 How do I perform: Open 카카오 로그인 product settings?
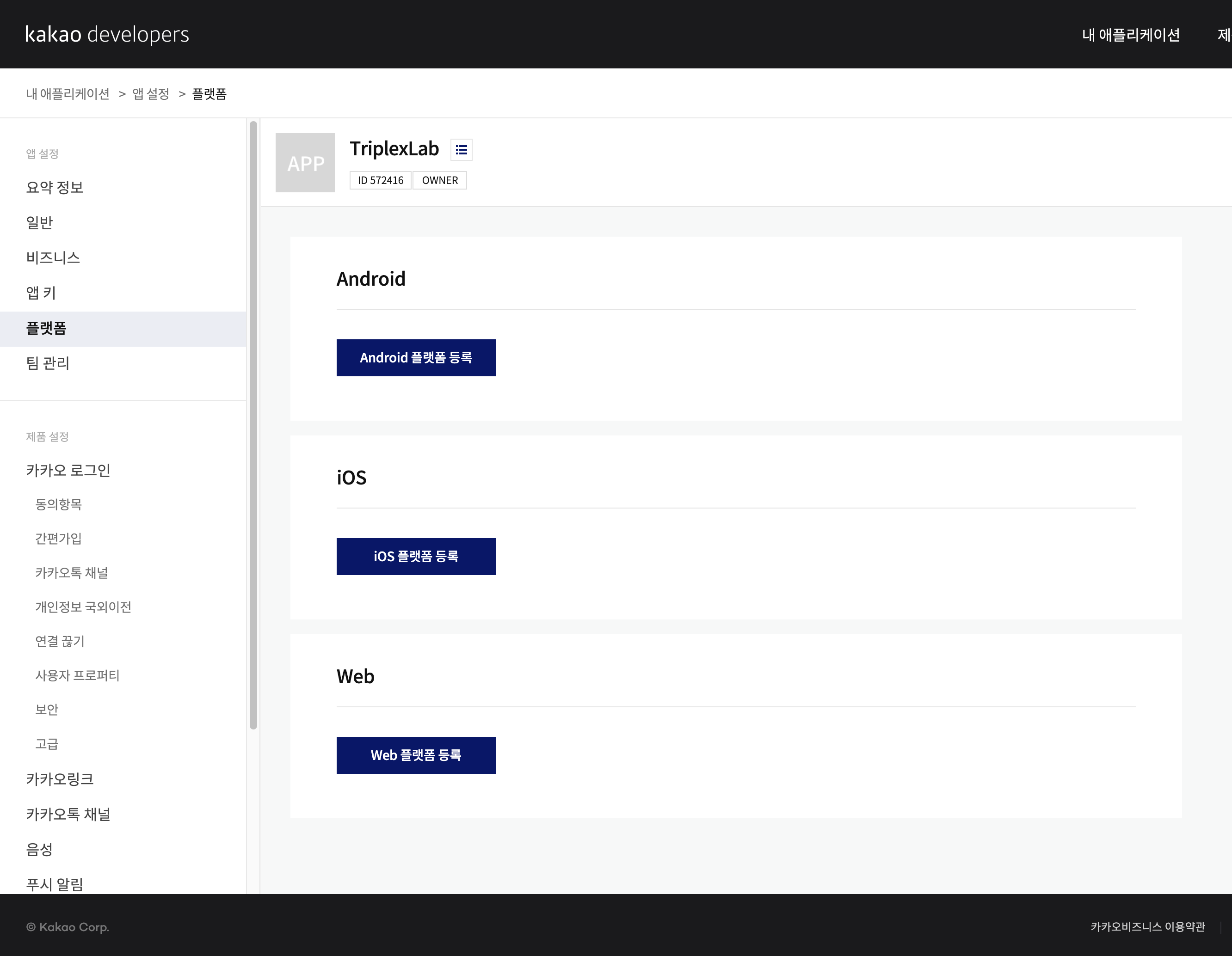pos(68,471)
